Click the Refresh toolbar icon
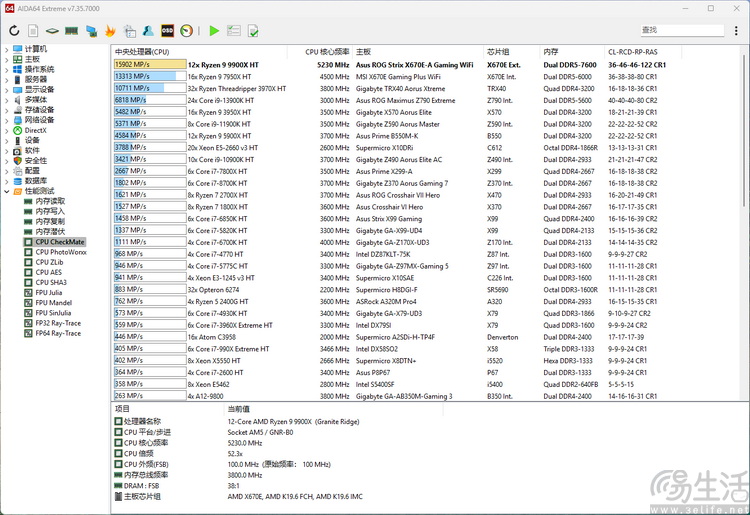The width and height of the screenshot is (750, 515). point(14,31)
